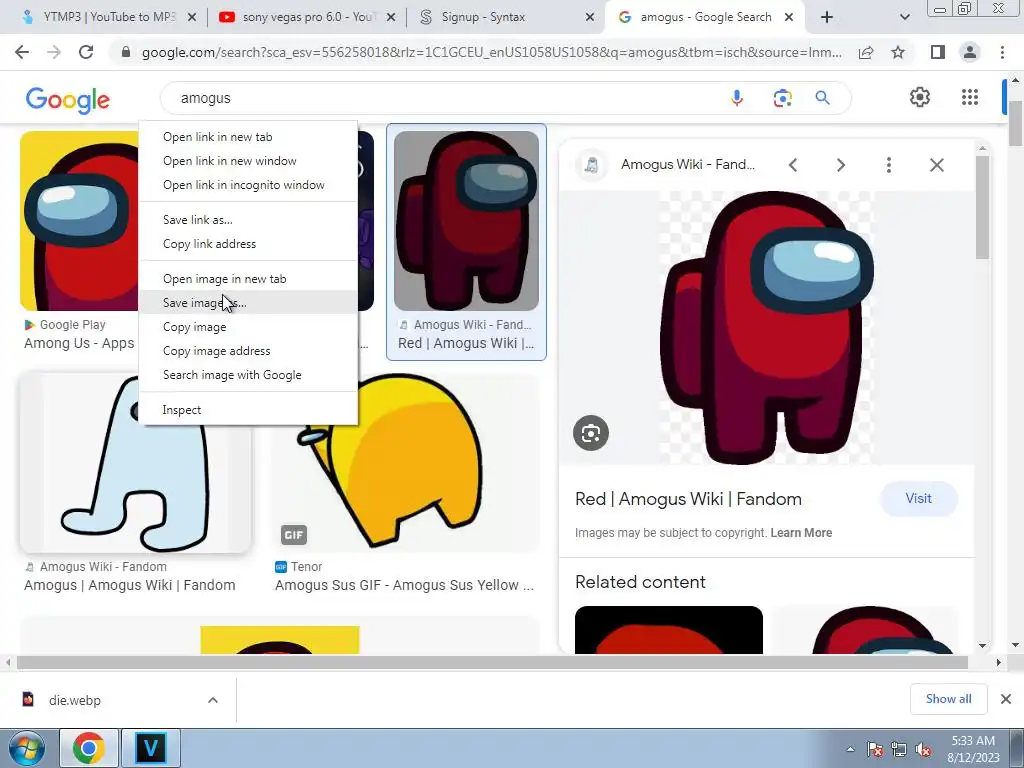Choose Inspect from context menu
Screen dimensions: 1024x768
click(x=248, y=409)
